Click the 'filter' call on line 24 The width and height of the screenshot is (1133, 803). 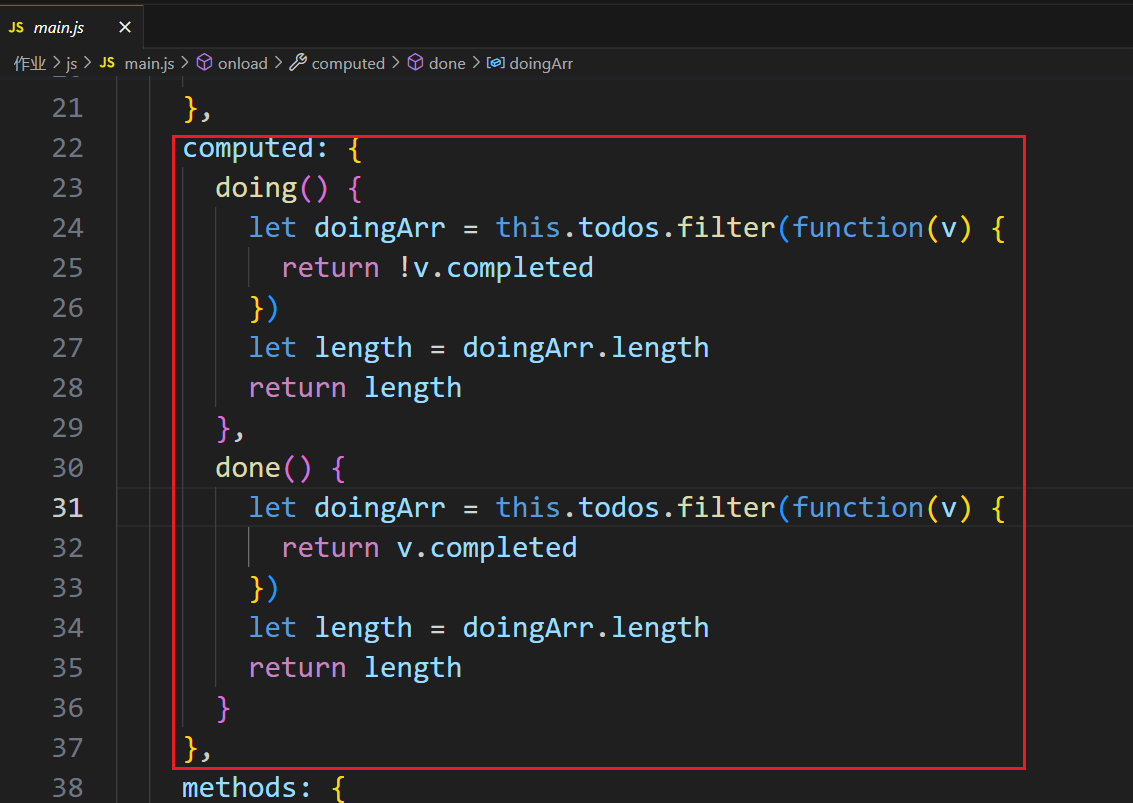726,228
